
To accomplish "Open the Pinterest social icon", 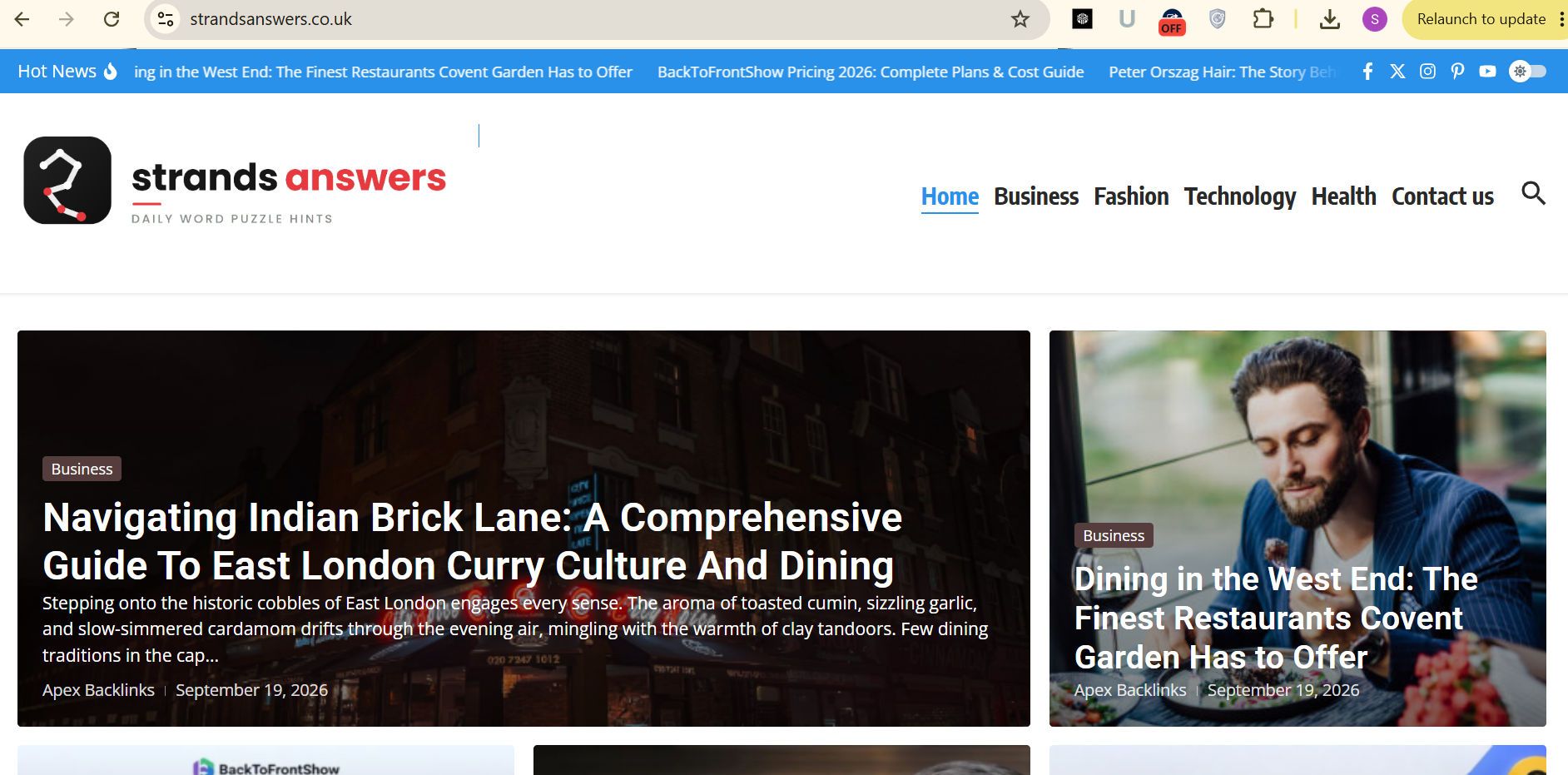I will pos(1457,72).
